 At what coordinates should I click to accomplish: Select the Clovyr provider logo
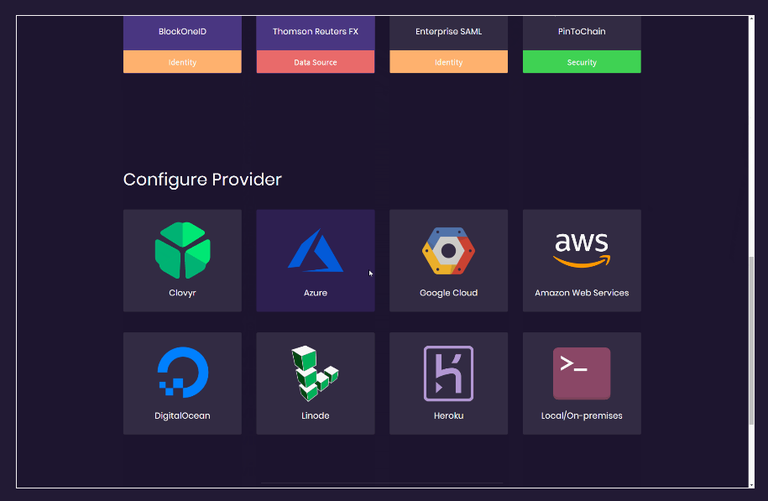pyautogui.click(x=182, y=250)
